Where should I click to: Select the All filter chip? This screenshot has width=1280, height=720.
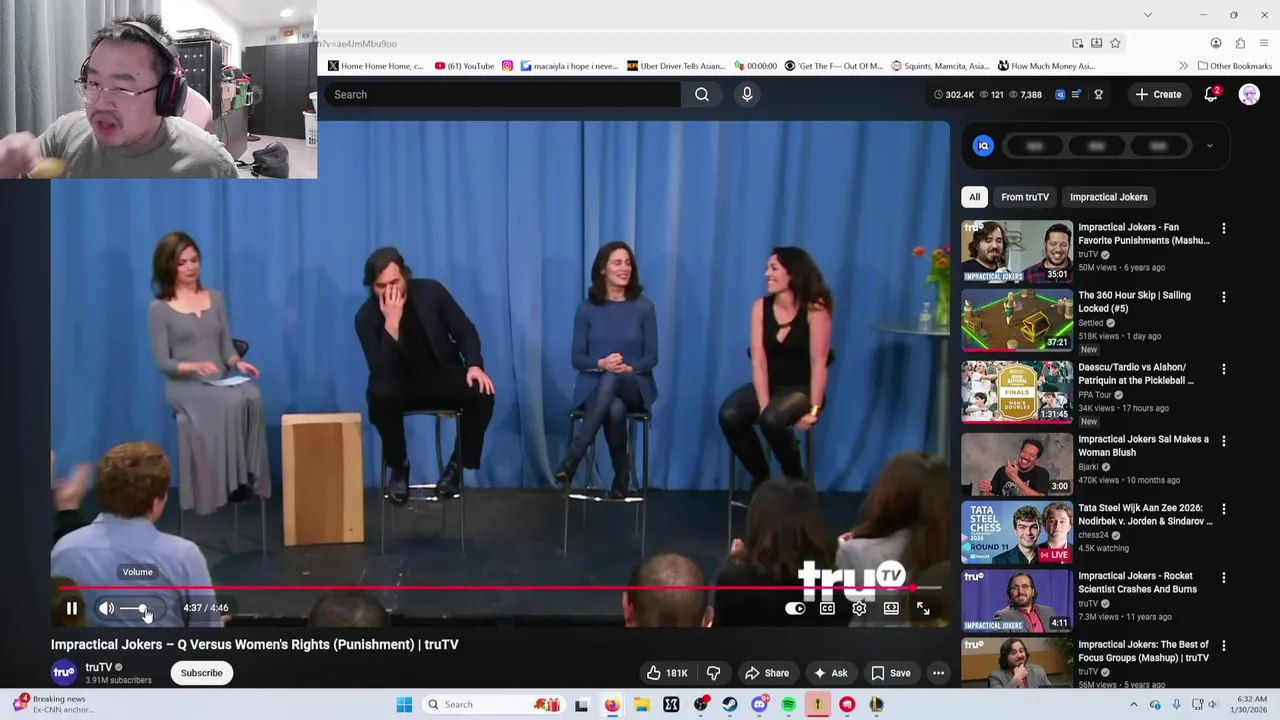click(975, 197)
